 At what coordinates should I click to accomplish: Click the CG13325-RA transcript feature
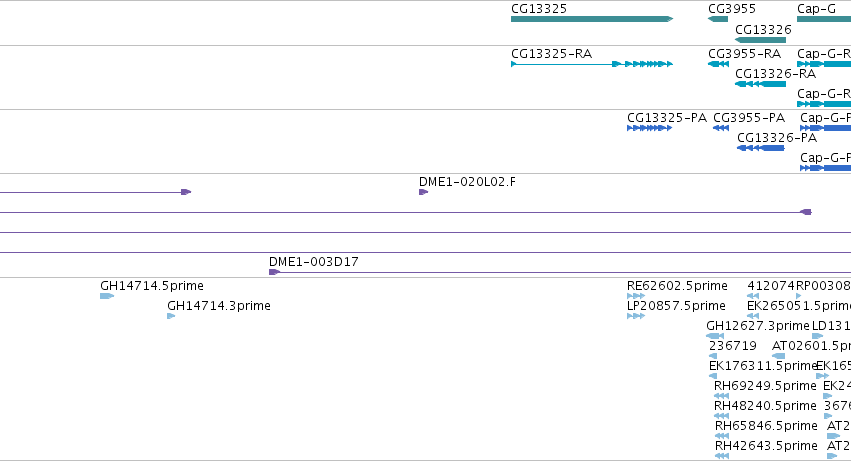[x=592, y=64]
